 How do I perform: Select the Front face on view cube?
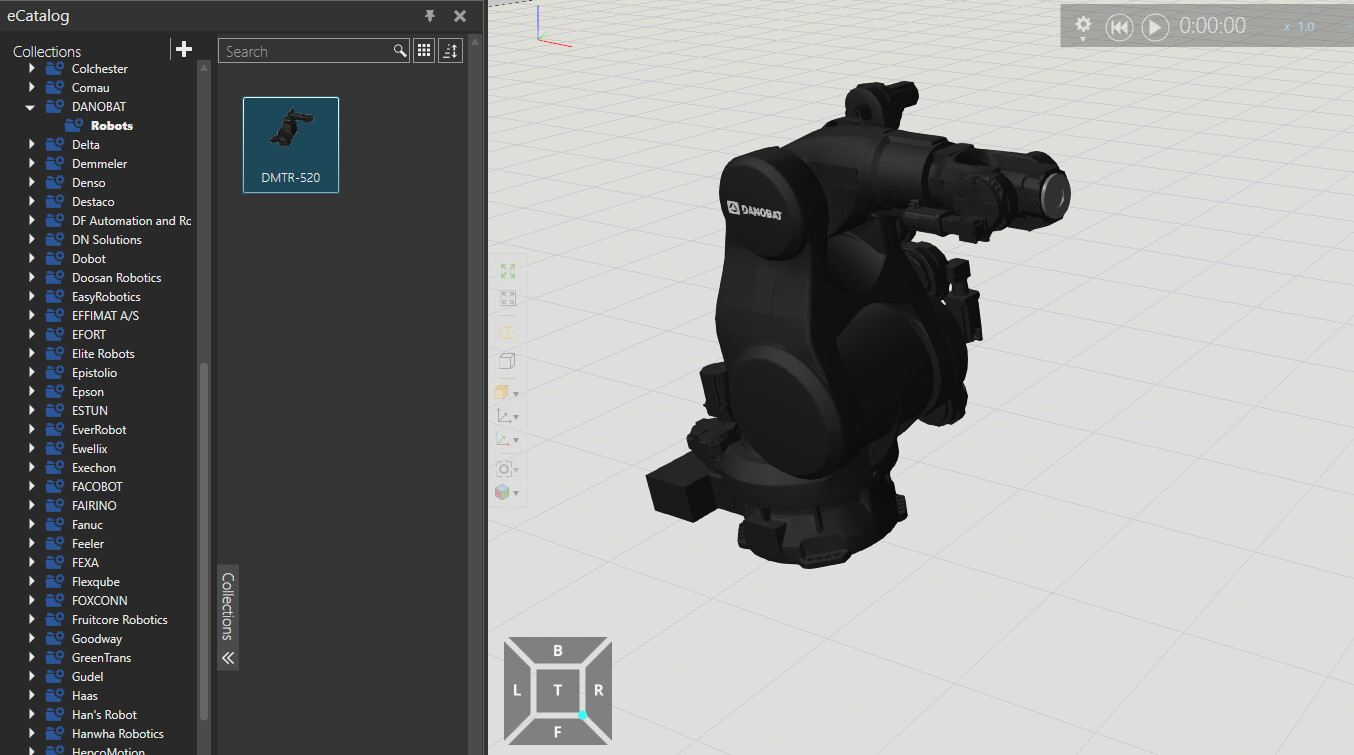click(x=557, y=731)
